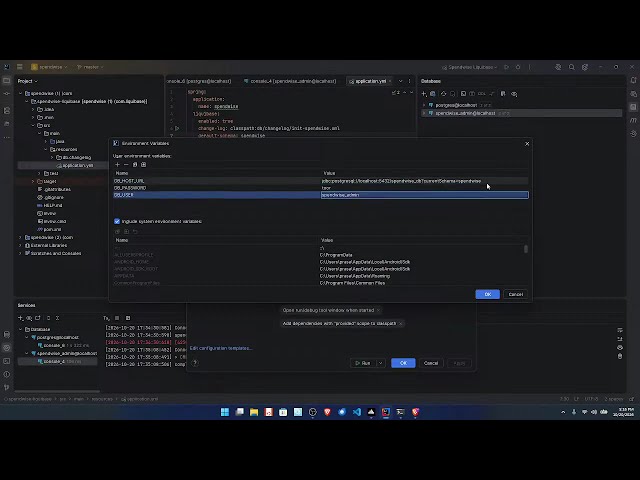Click Edit configuration templates link
This screenshot has width=640, height=480.
click(221, 348)
